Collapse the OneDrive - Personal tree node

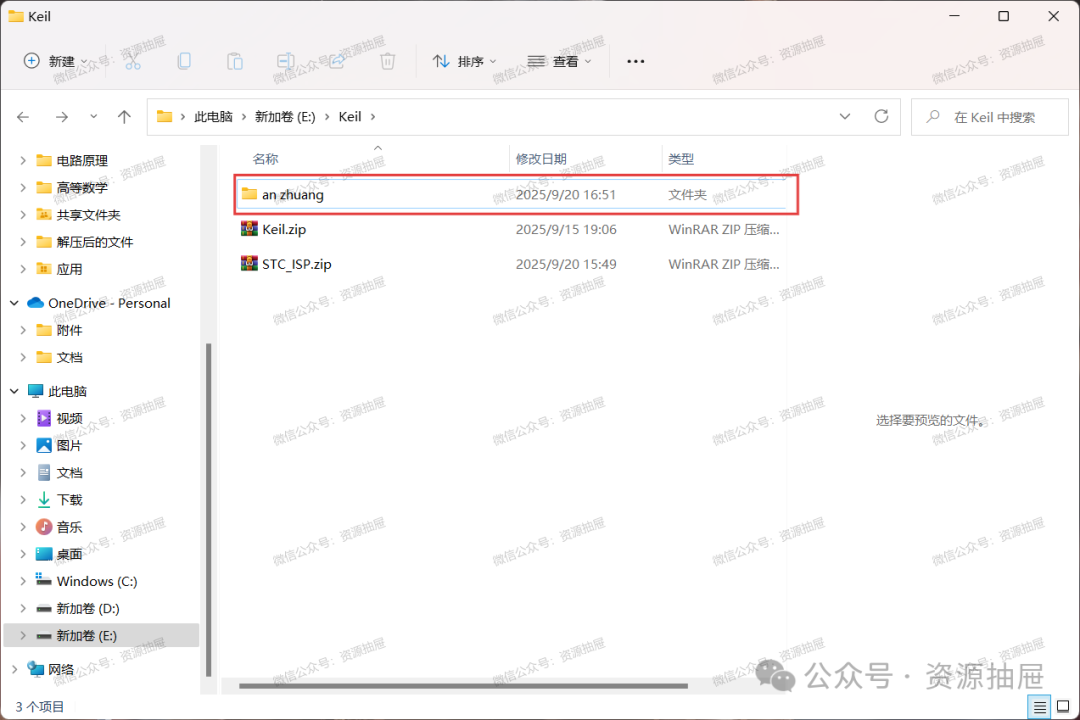(x=14, y=303)
